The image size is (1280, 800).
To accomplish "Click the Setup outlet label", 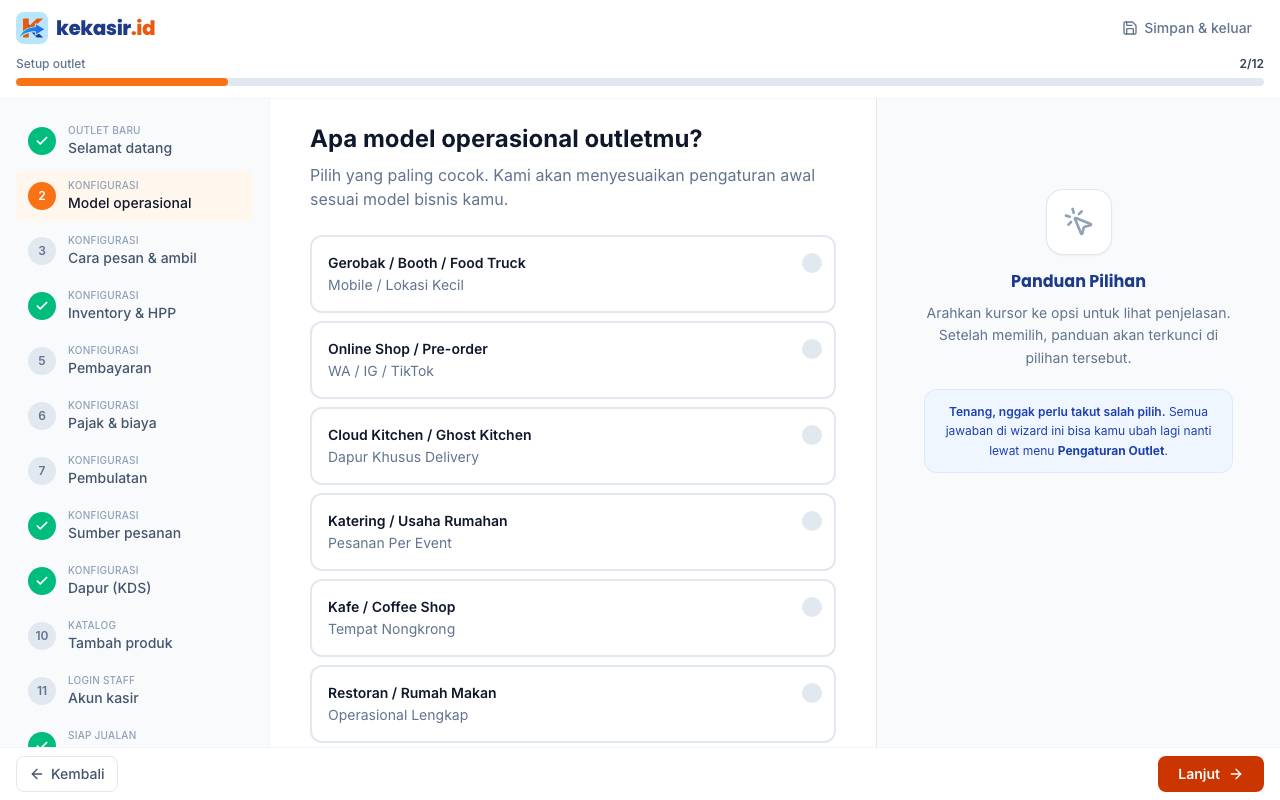I will (51, 64).
